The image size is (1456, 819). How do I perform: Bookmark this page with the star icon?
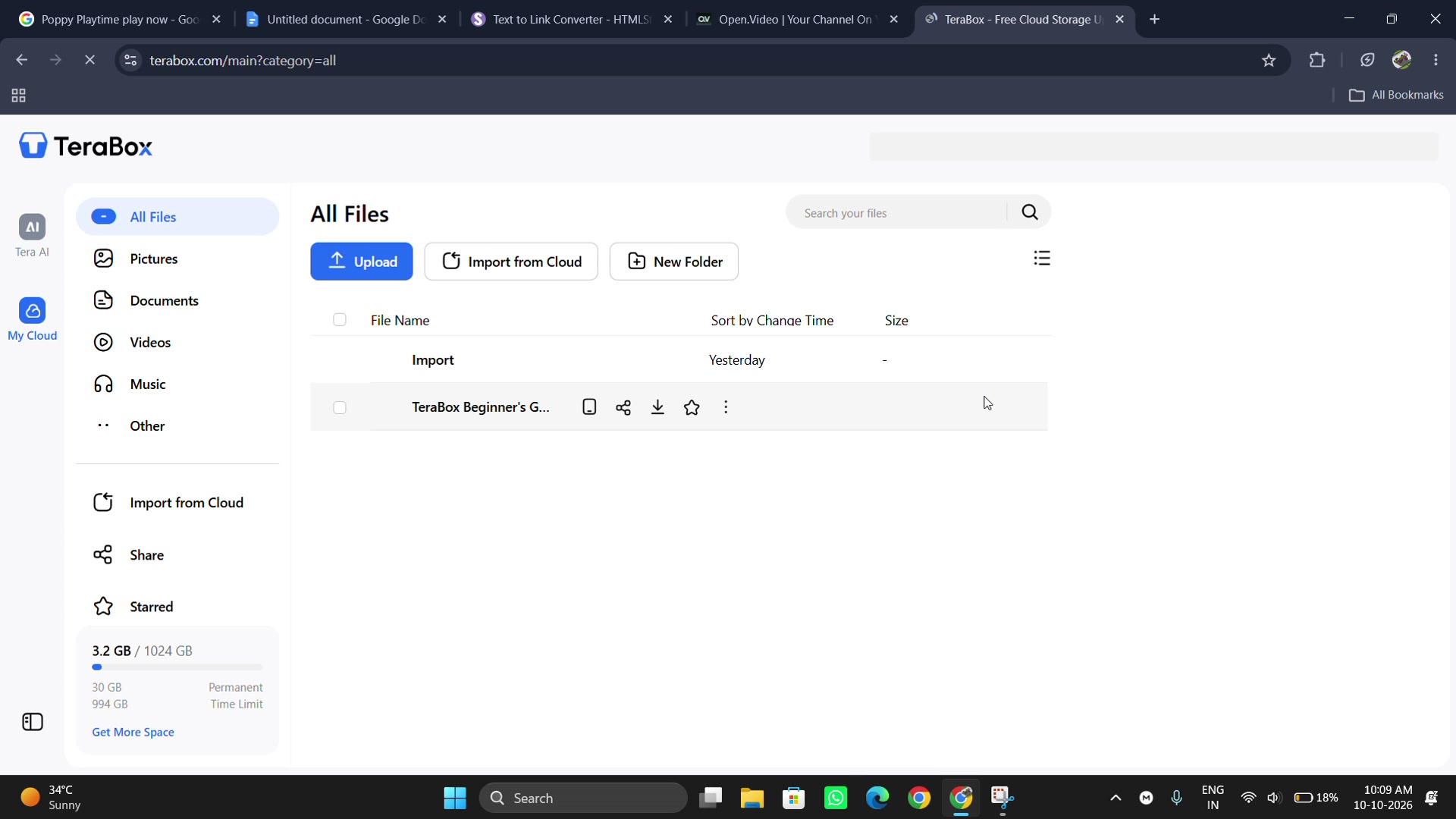click(x=1269, y=61)
